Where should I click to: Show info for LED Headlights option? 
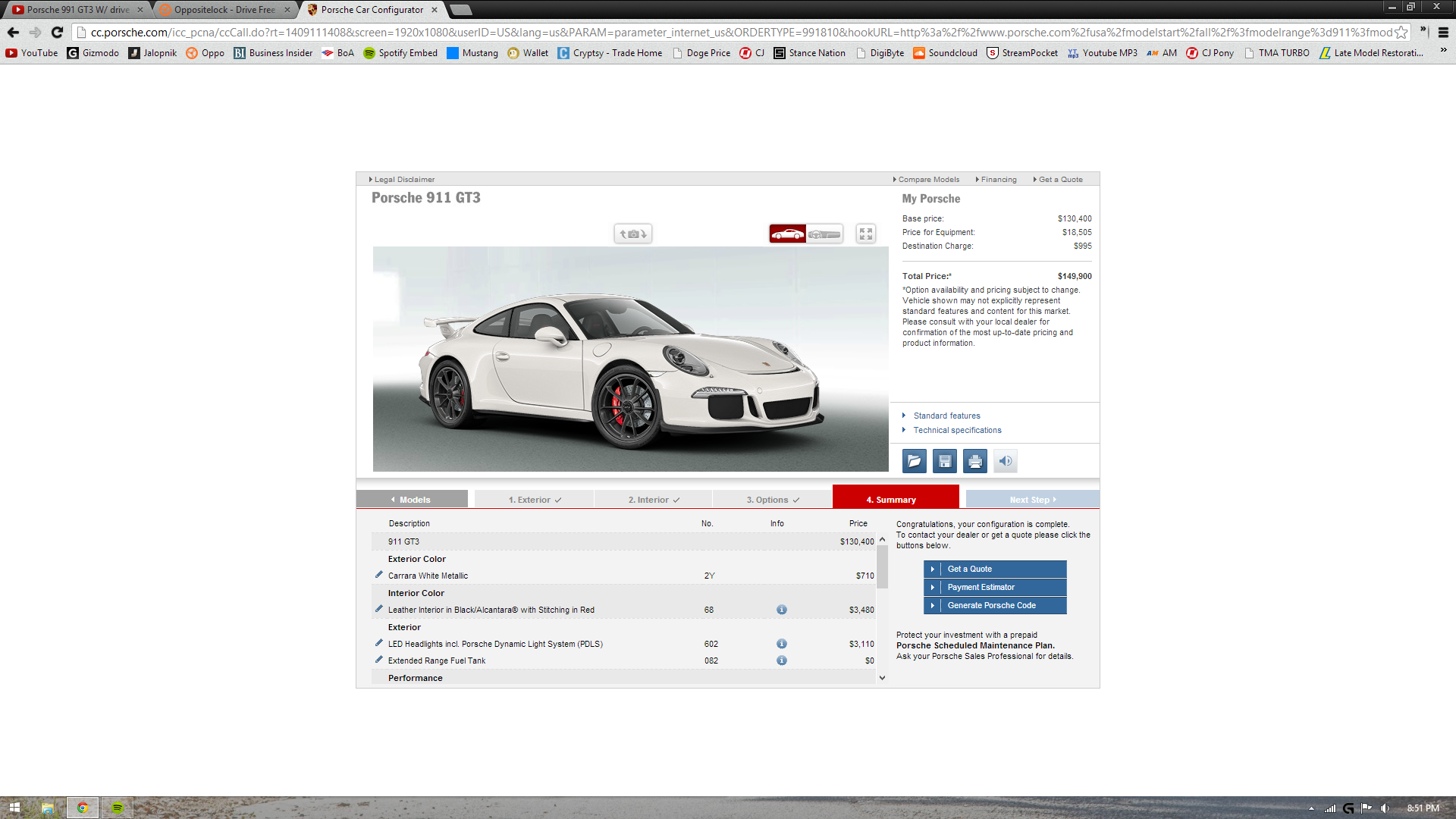coord(782,644)
